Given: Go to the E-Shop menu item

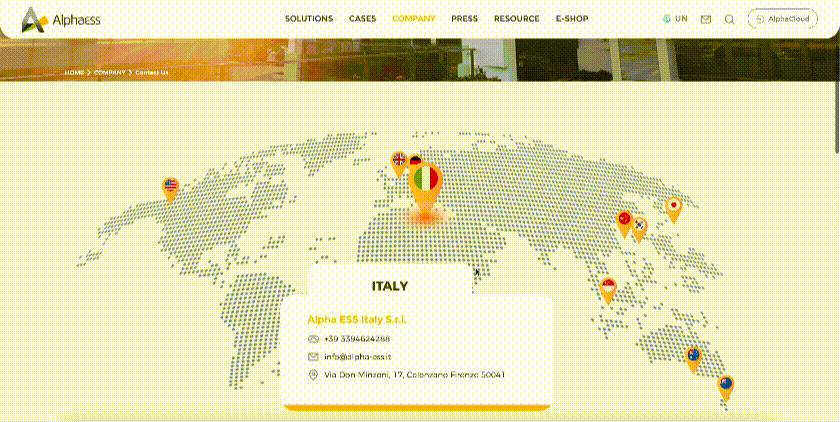Looking at the screenshot, I should (572, 19).
